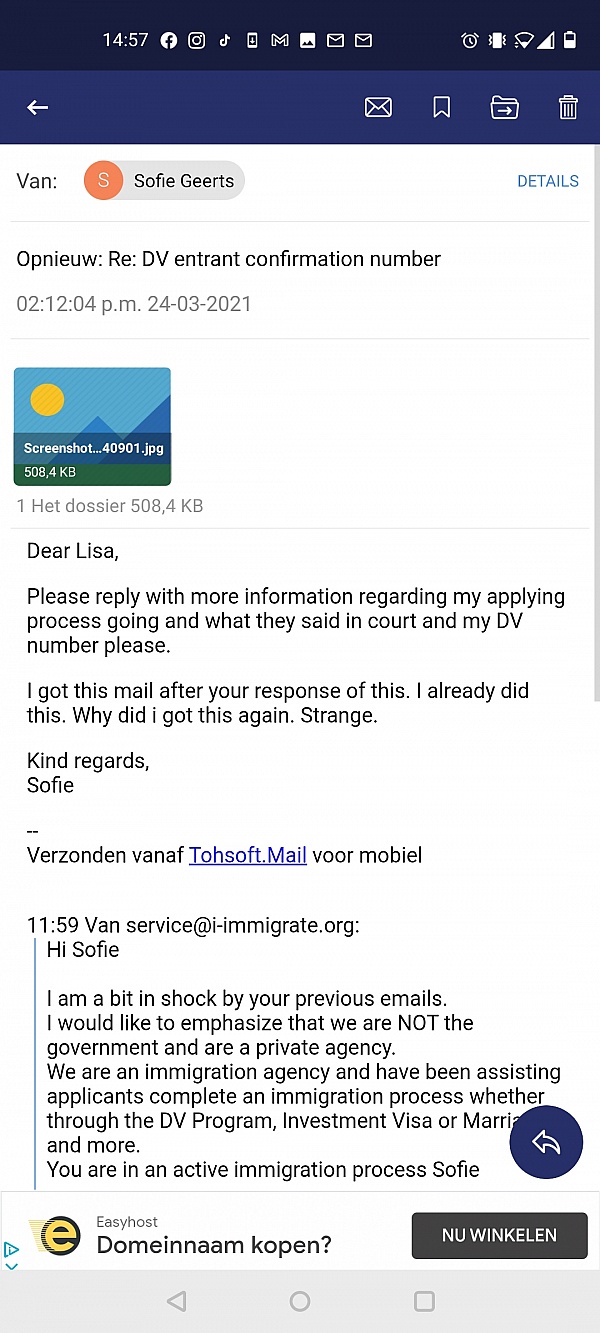This screenshot has width=600, height=1333.
Task: Mark email as unread envelope icon
Action: click(x=378, y=108)
